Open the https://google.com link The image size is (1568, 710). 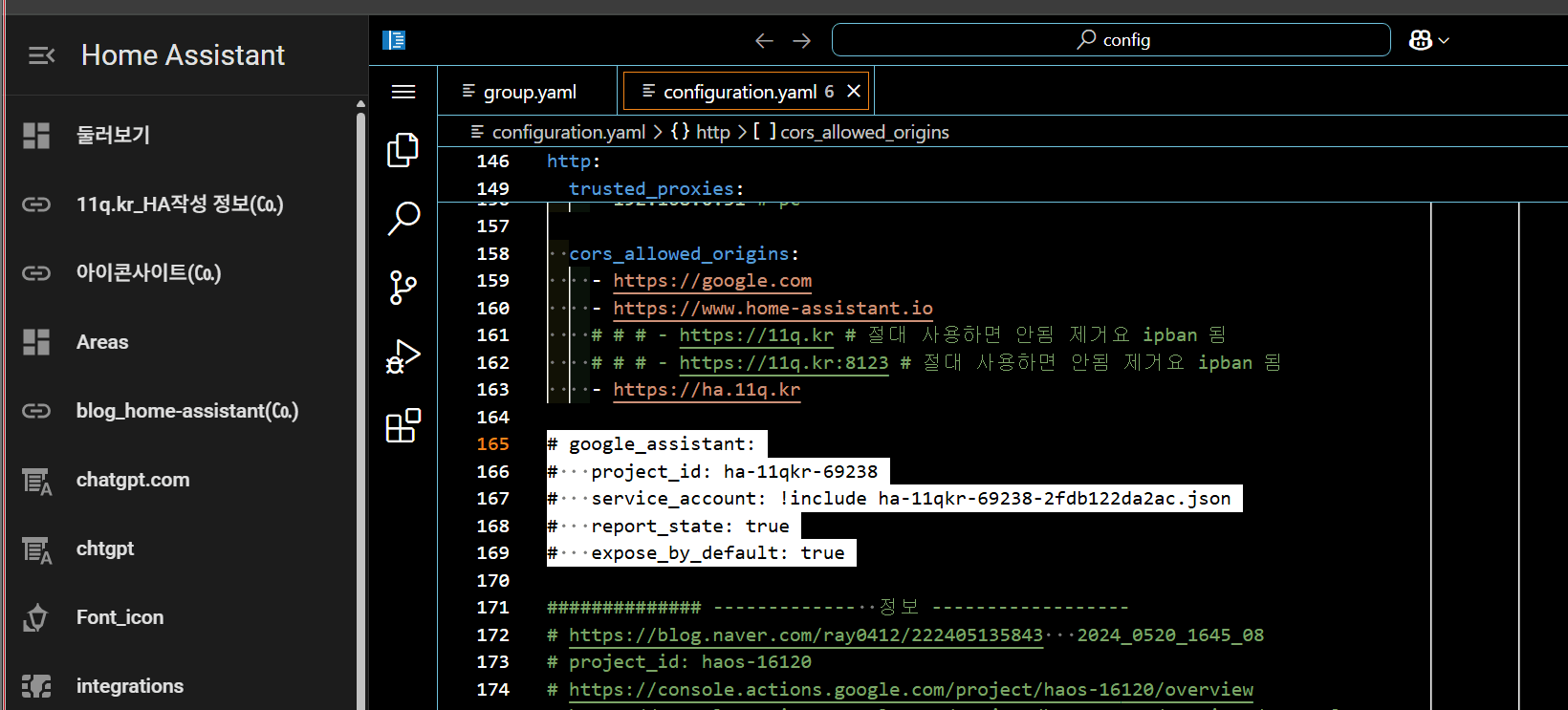(712, 281)
